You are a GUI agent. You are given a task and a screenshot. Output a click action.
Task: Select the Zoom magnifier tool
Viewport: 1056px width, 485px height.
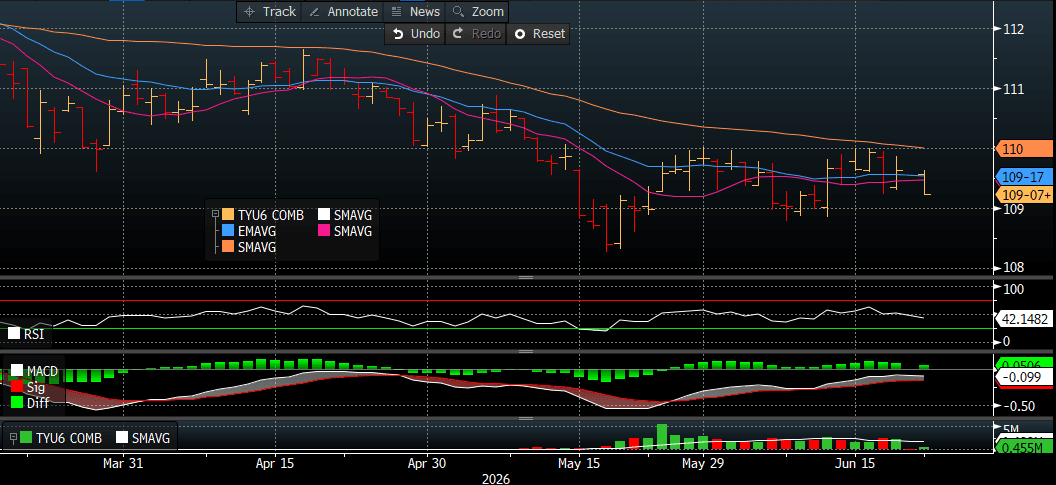click(x=477, y=11)
